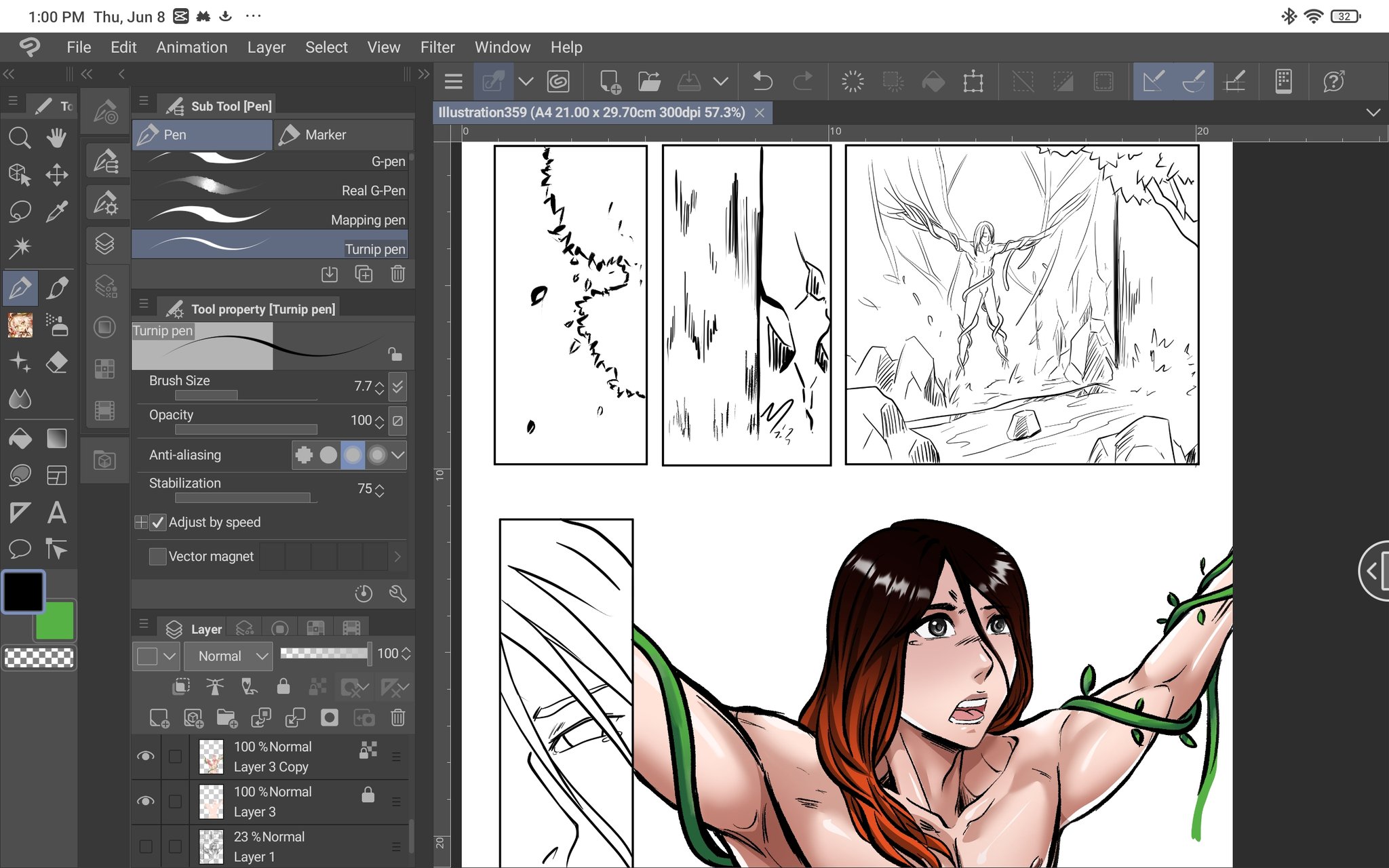Enable the Vector magnet checkbox

[158, 556]
